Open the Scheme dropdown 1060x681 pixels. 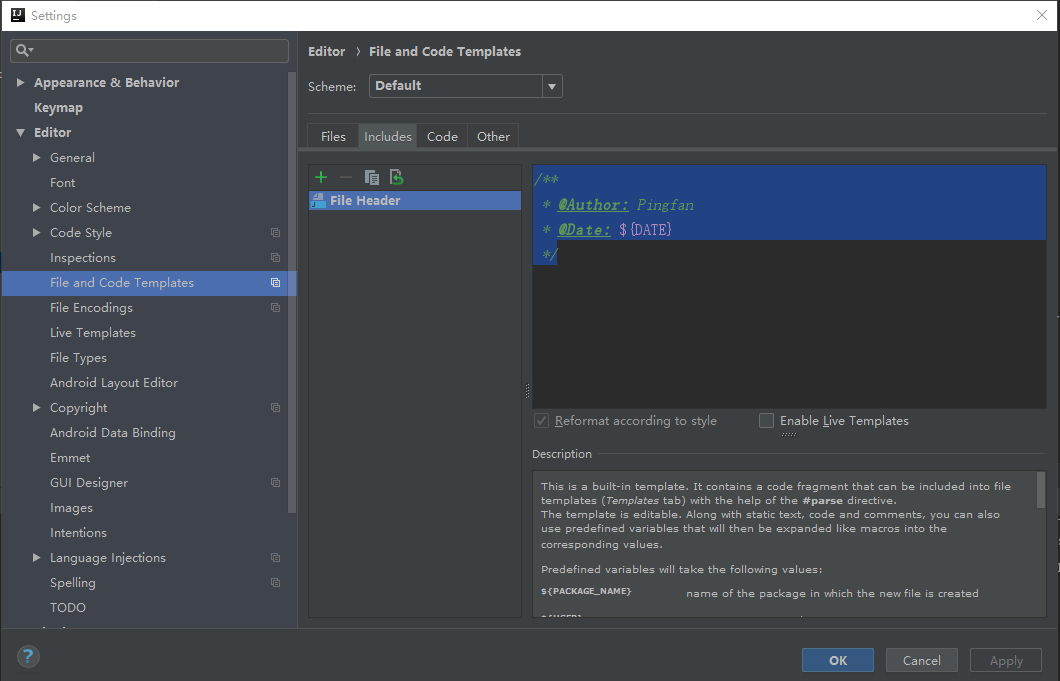click(x=551, y=86)
